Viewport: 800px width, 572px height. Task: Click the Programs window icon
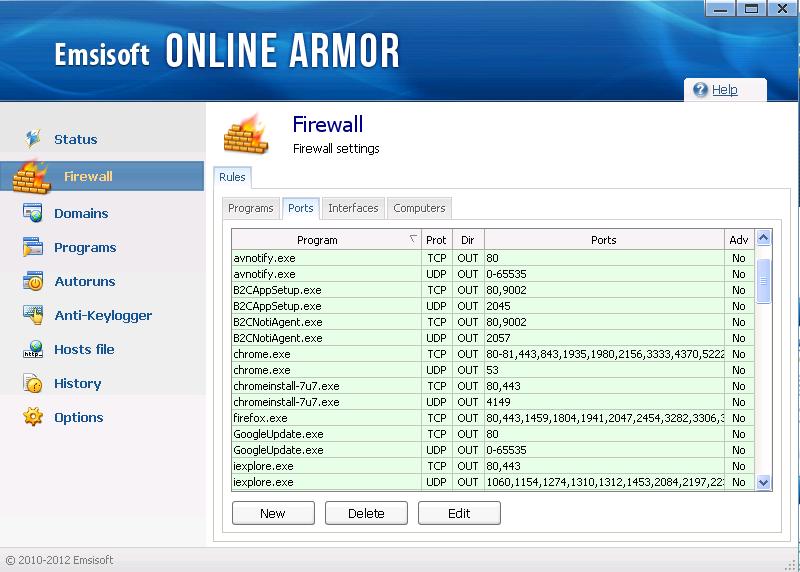(33, 246)
